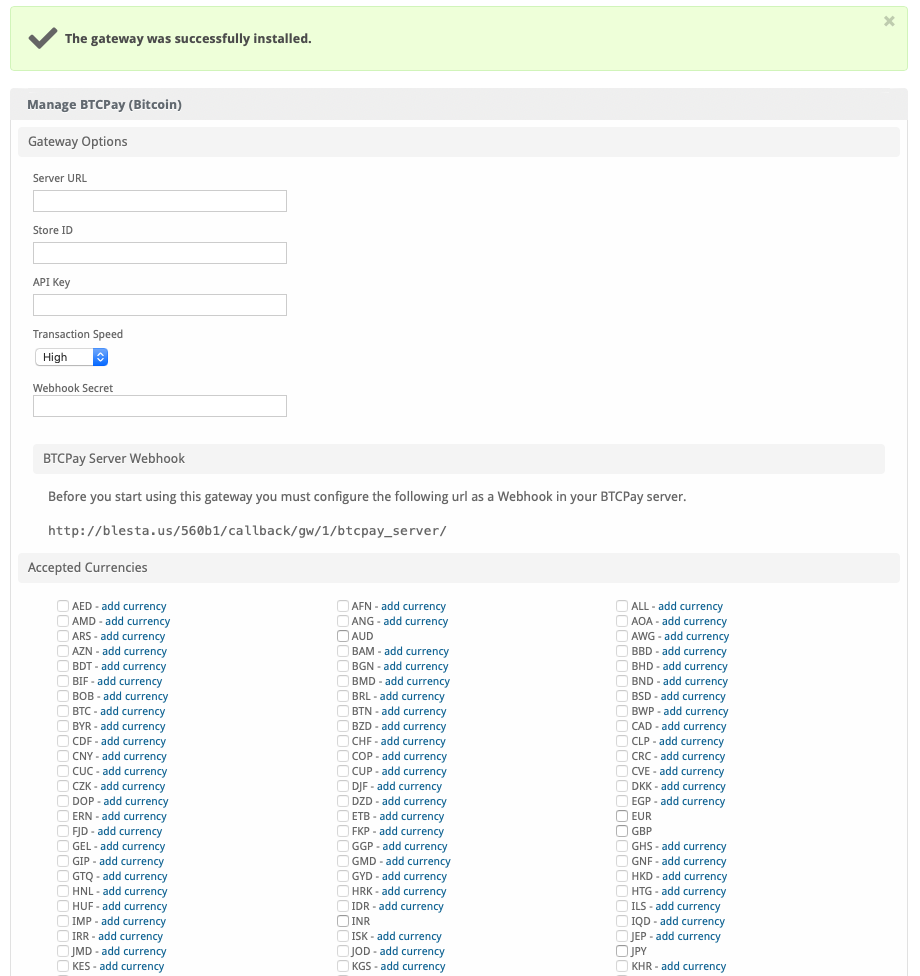Open the Transaction Speed dropdown

71,357
